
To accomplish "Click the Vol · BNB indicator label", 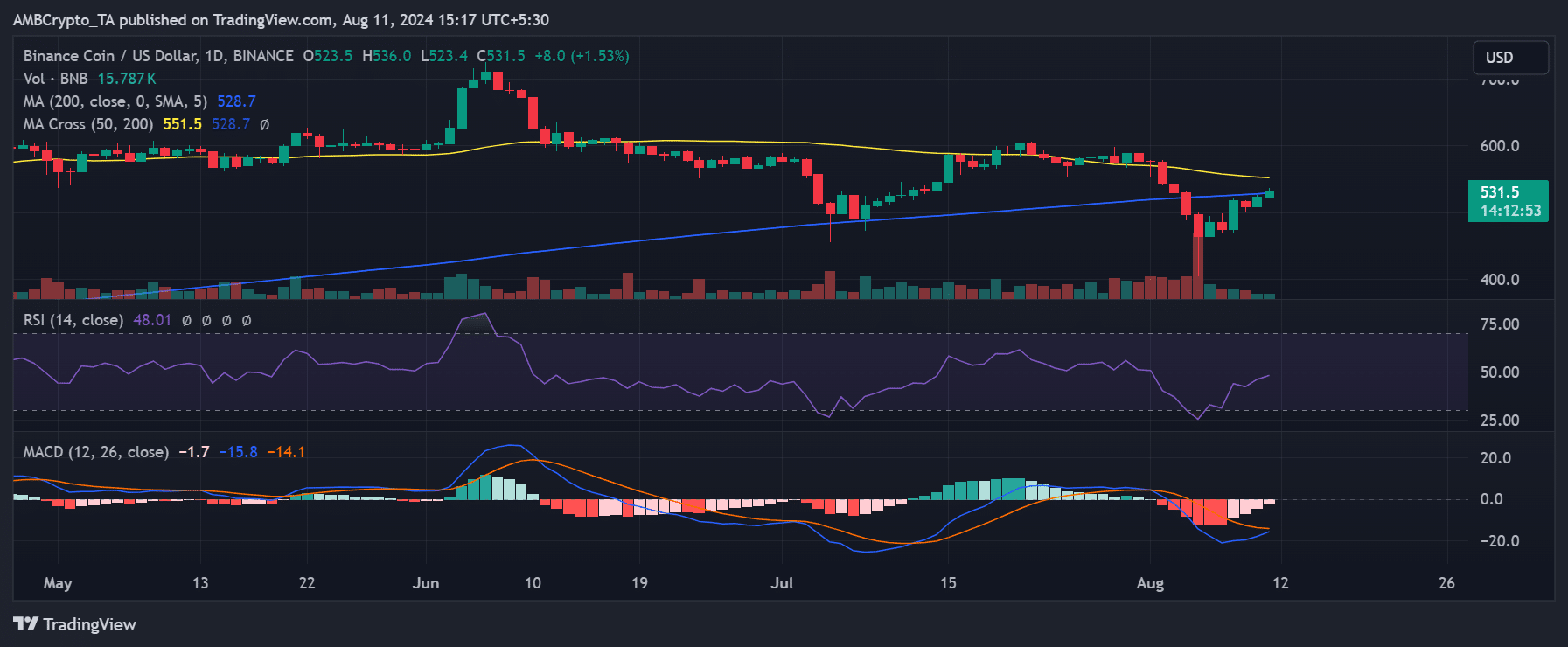I will 56,79.
